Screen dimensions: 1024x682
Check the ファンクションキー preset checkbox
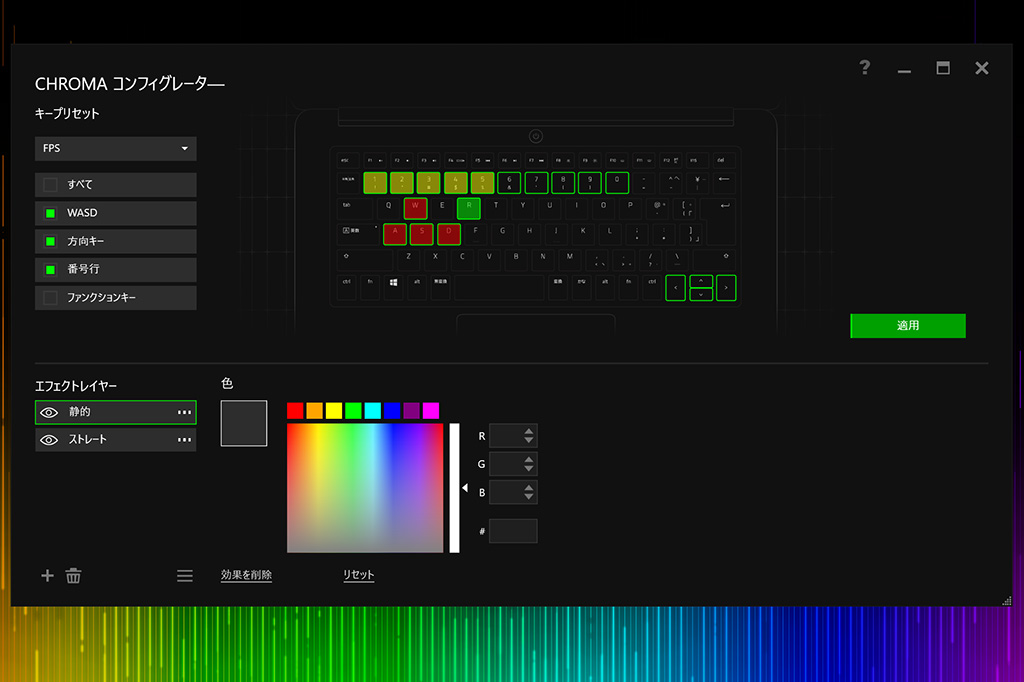coord(50,298)
